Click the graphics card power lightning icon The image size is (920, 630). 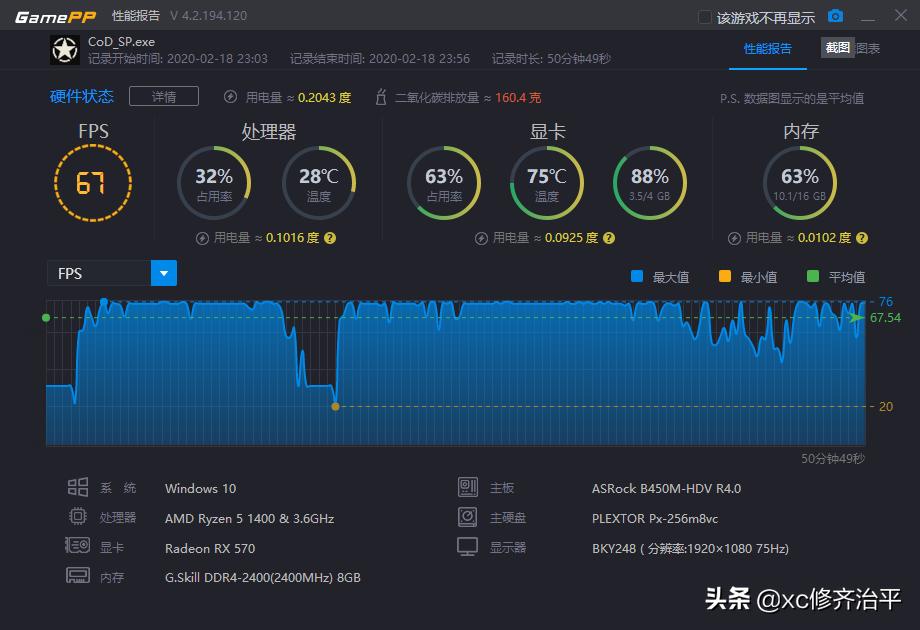coord(481,238)
